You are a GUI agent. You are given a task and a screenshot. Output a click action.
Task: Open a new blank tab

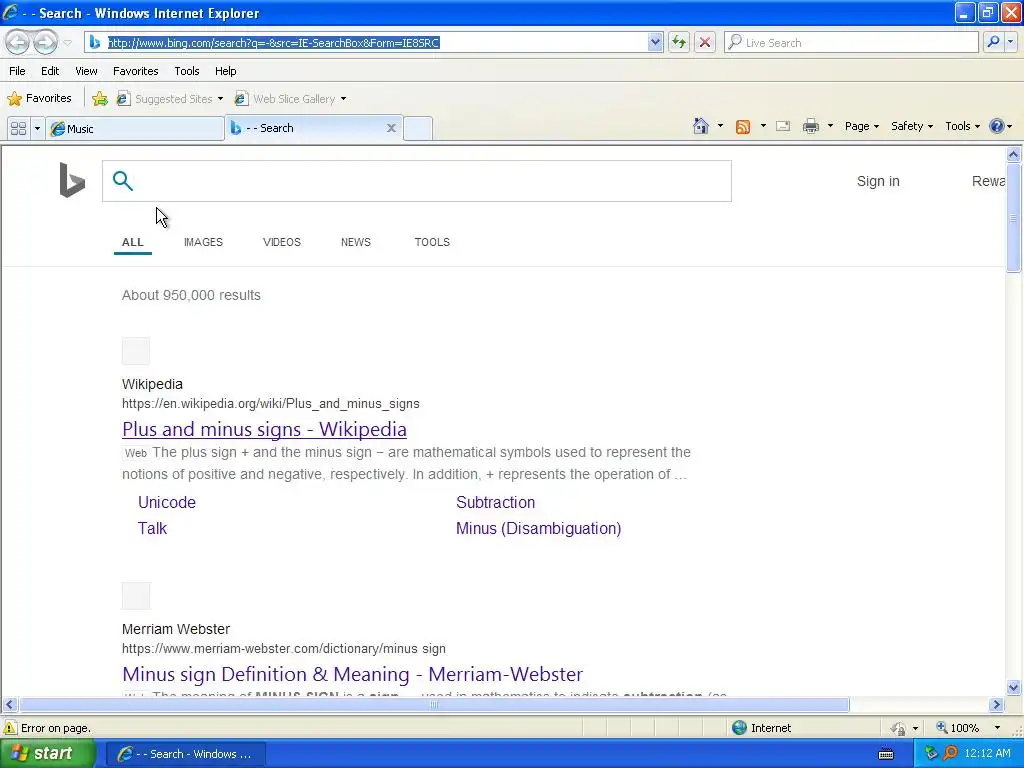click(418, 129)
